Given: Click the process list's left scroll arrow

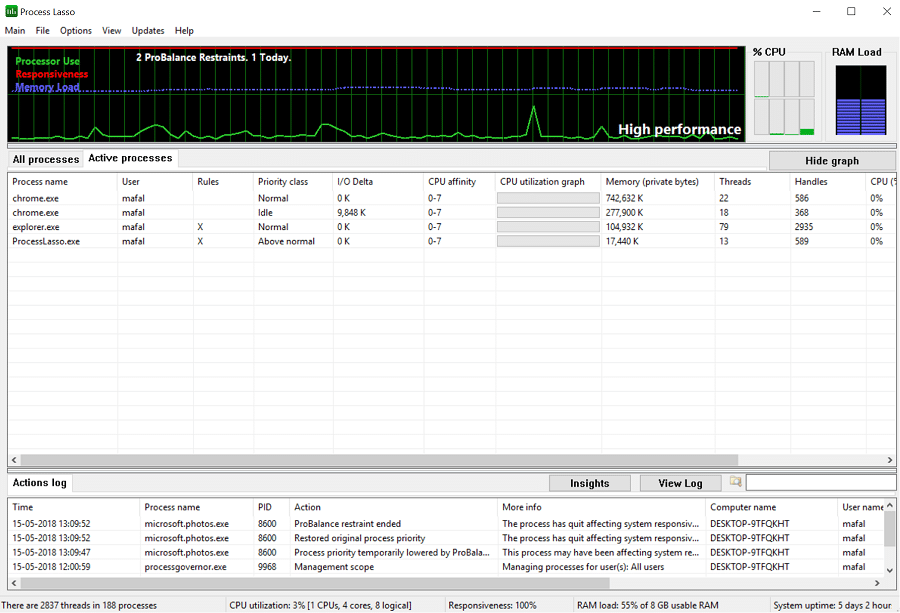Looking at the screenshot, I should click(14, 460).
